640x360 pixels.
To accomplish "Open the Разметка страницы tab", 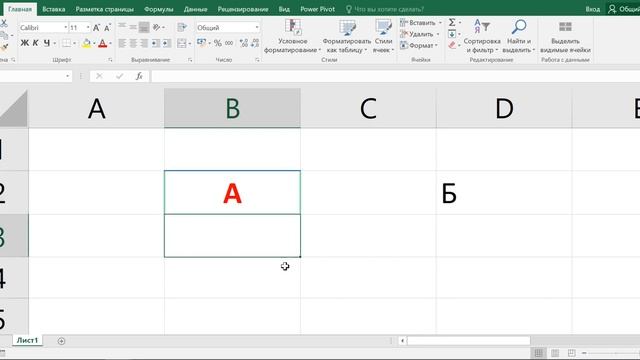I will pyautogui.click(x=104, y=9).
